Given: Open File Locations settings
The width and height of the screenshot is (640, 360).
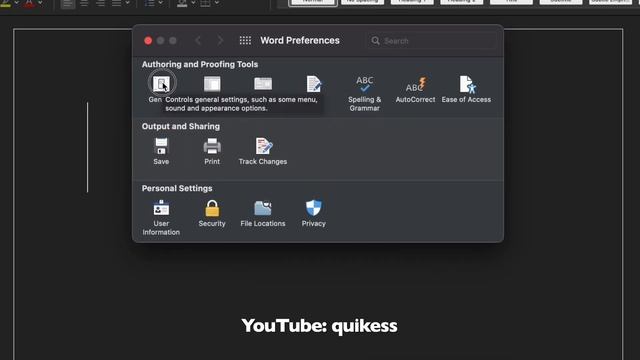Looking at the screenshot, I should tap(263, 213).
